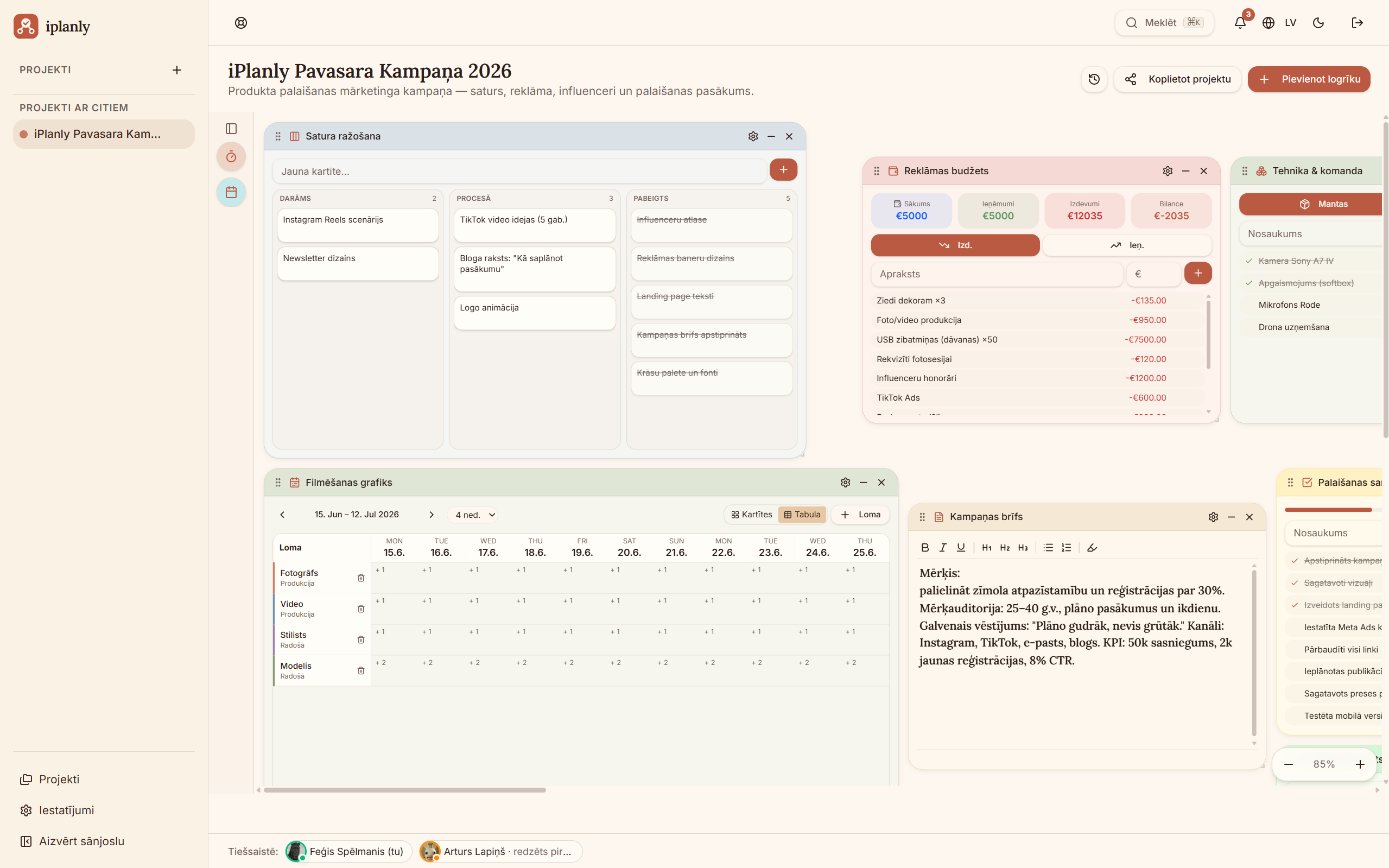Add new card in Satura ražošana
The height and width of the screenshot is (868, 1389).
pos(783,170)
